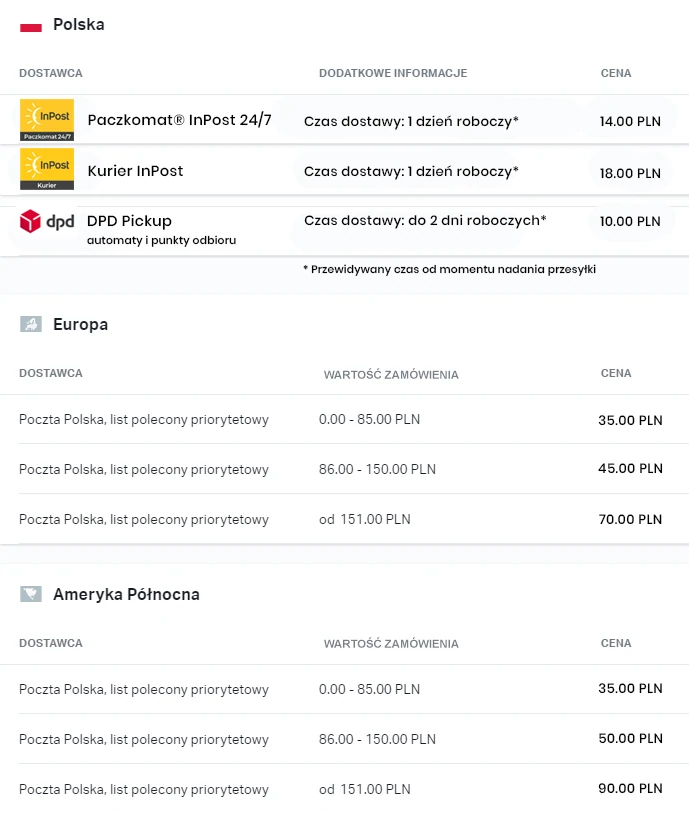The height and width of the screenshot is (813, 689).
Task: Click the Polska section heading
Action: click(x=78, y=24)
